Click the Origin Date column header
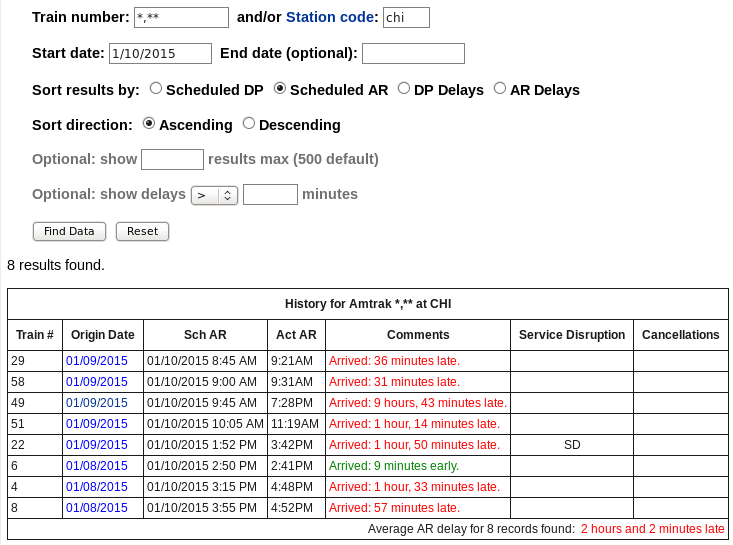Image resolution: width=733 pixels, height=545 pixels. point(103,335)
